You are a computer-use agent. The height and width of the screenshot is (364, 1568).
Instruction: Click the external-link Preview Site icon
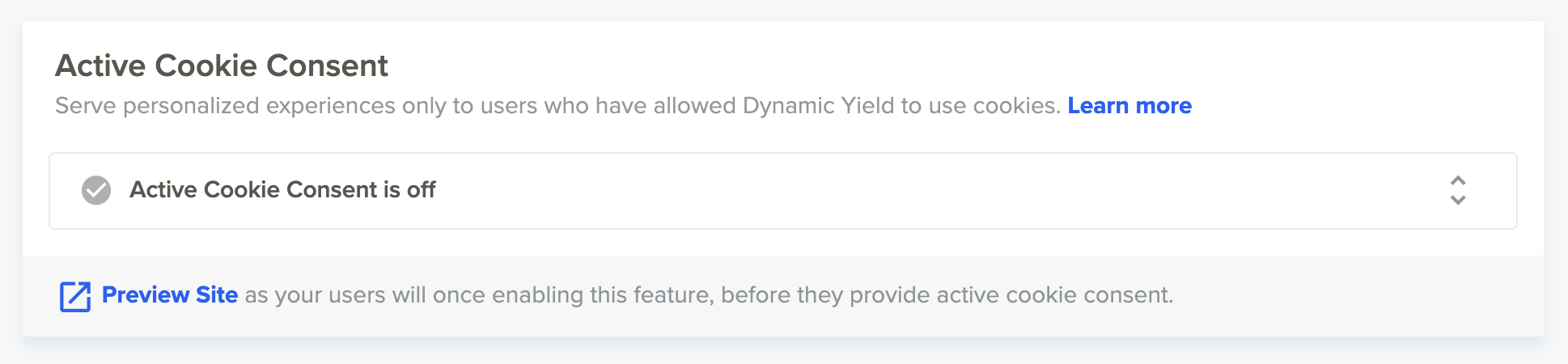point(75,296)
